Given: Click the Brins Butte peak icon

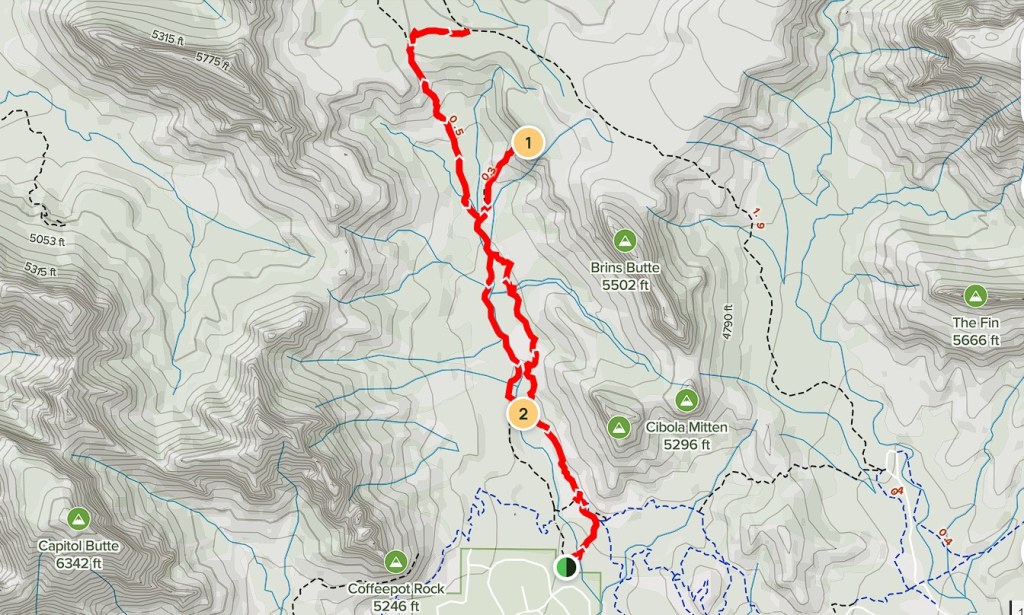Looking at the screenshot, I should 625,241.
